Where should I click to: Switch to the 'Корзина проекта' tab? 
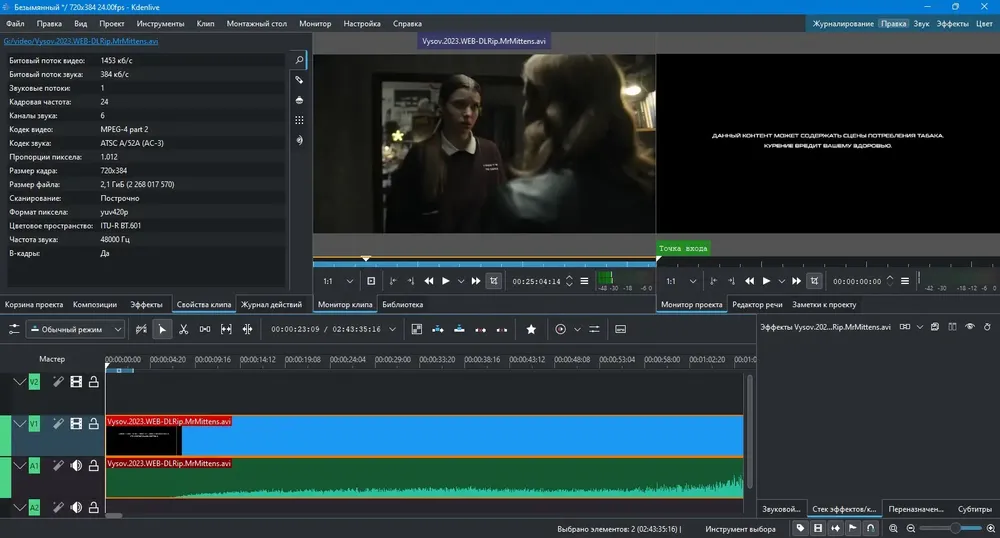(x=34, y=304)
